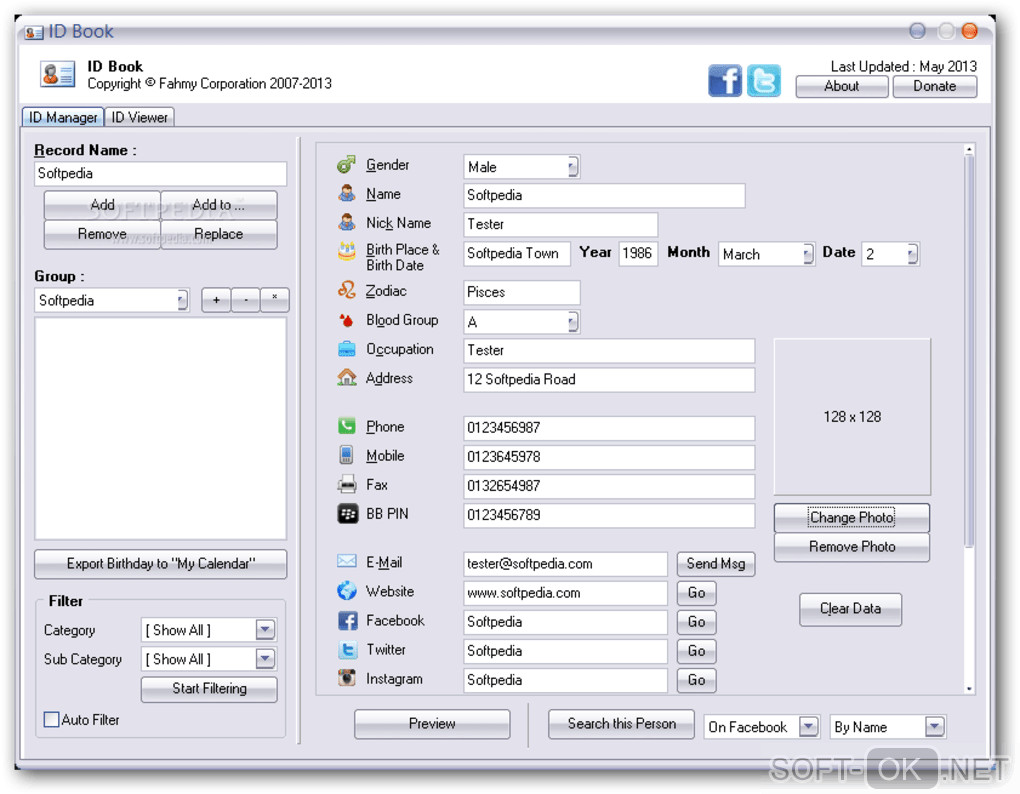Viewport: 1020px width, 794px height.
Task: Click the Remove Photo button
Action: point(852,547)
